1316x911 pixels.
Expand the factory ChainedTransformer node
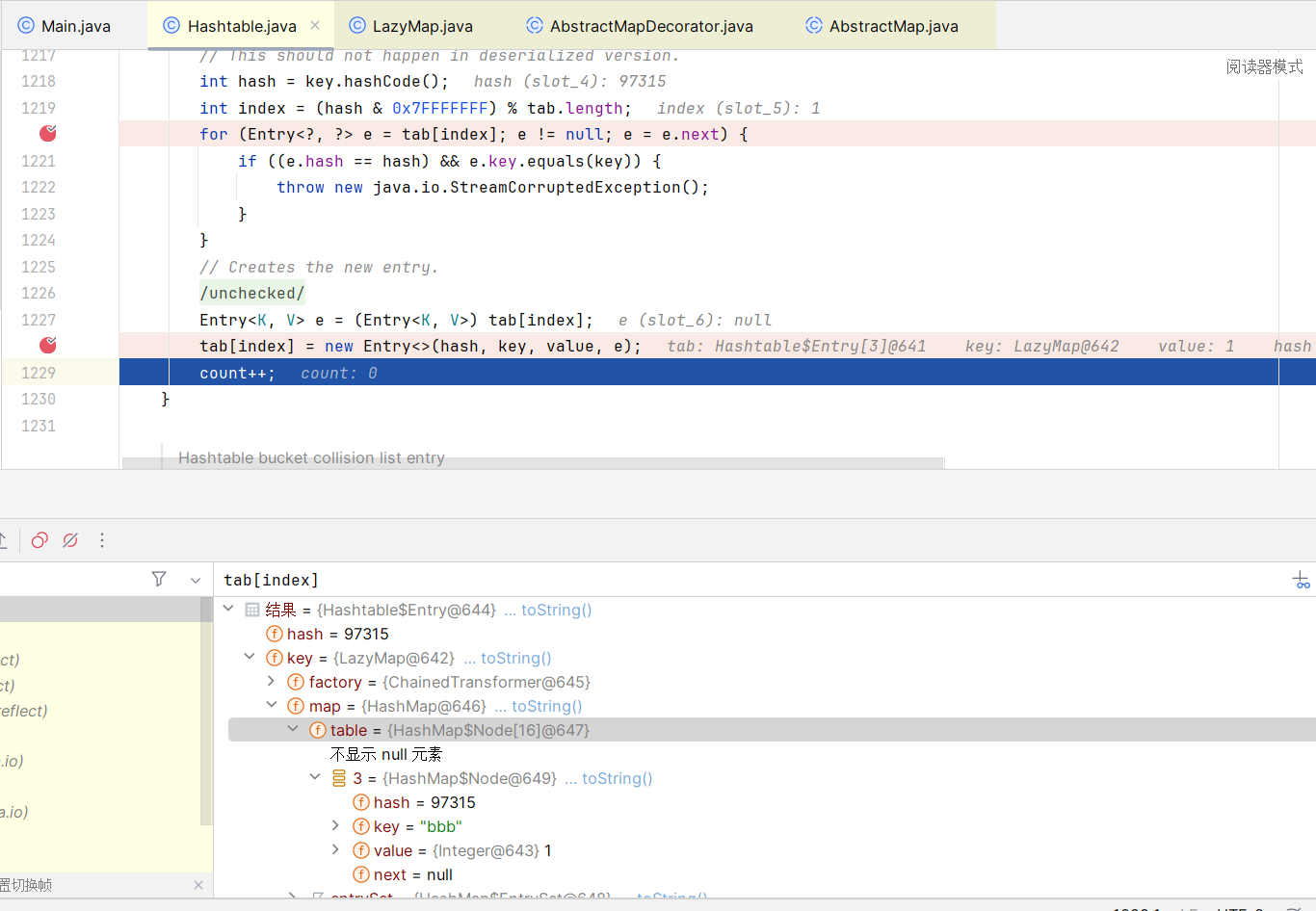(272, 681)
